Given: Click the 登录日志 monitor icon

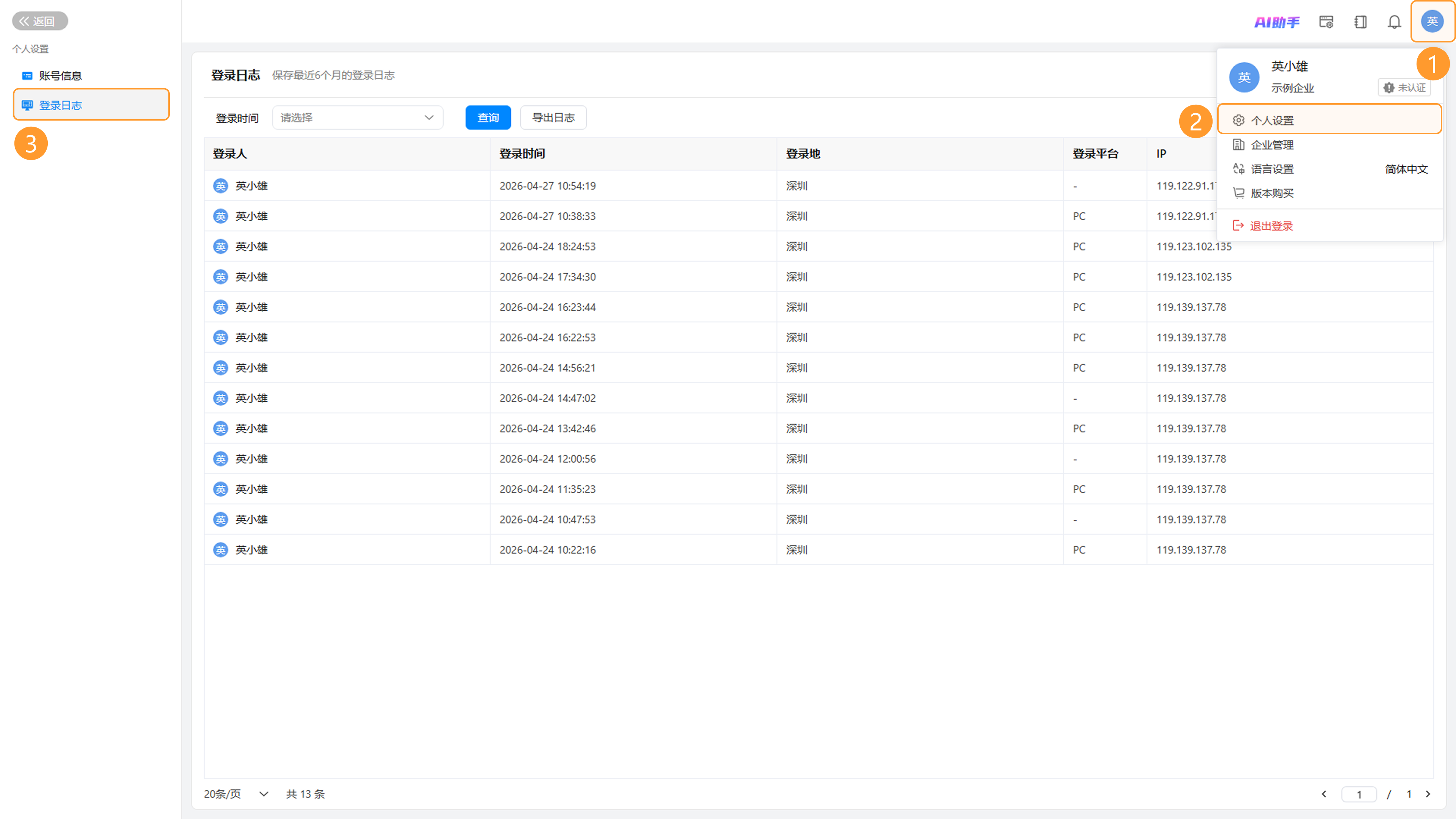Looking at the screenshot, I should [27, 105].
